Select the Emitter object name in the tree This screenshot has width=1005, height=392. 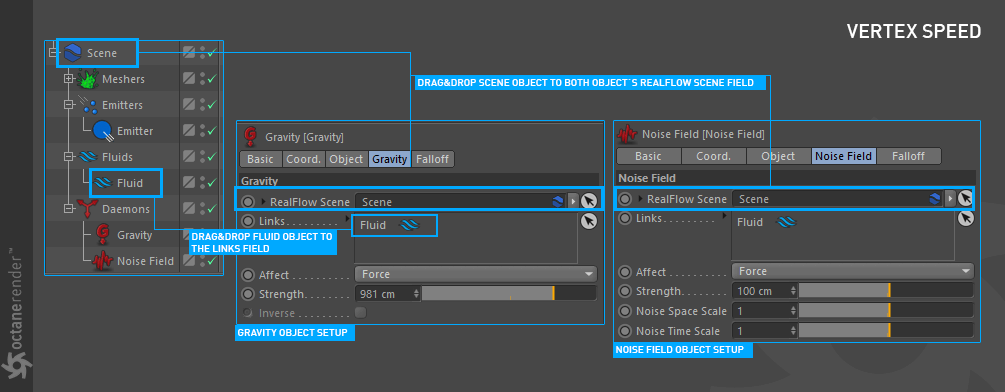coord(135,131)
